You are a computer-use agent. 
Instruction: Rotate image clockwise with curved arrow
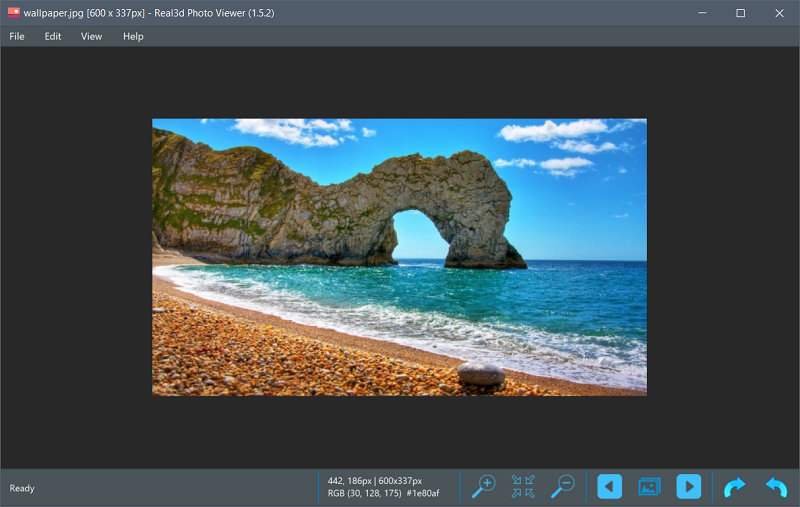click(735, 487)
